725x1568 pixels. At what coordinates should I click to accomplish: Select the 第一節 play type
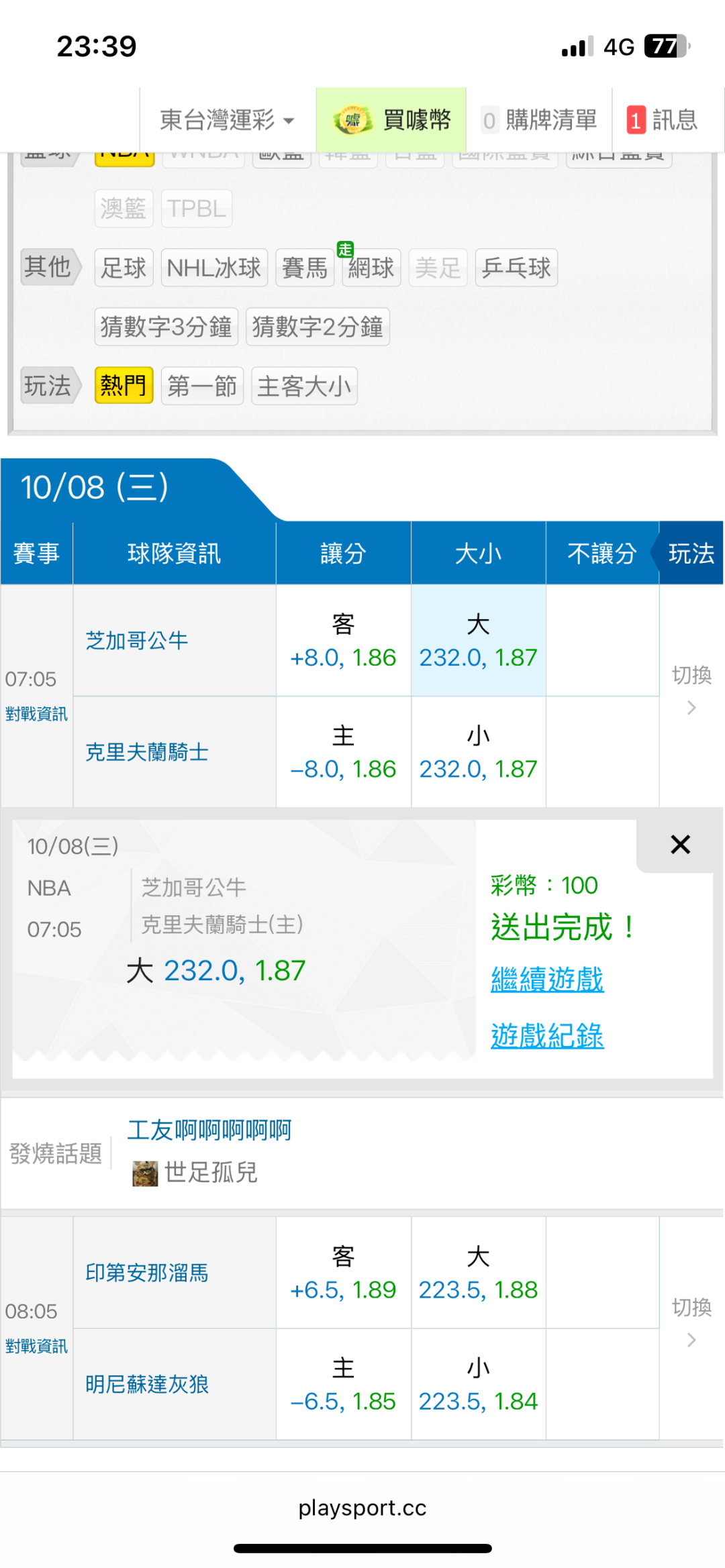pos(202,386)
